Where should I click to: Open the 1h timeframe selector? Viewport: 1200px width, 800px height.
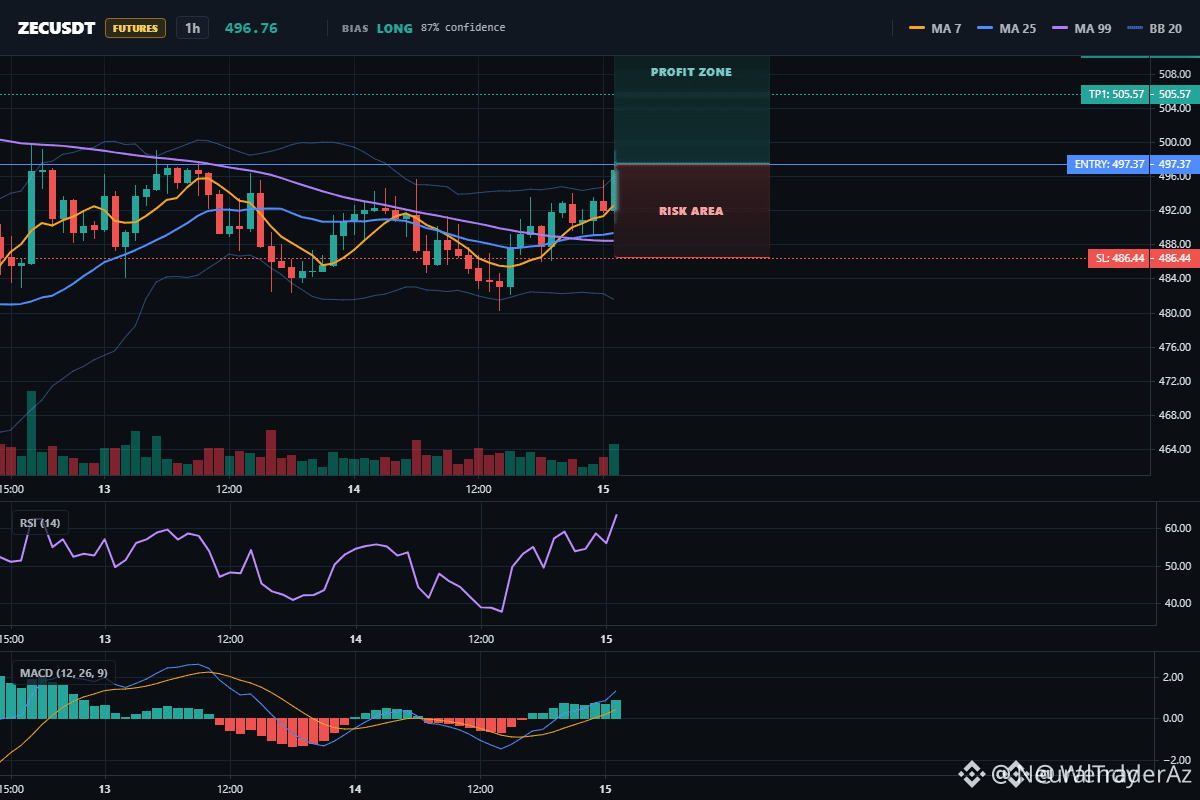pyautogui.click(x=192, y=28)
